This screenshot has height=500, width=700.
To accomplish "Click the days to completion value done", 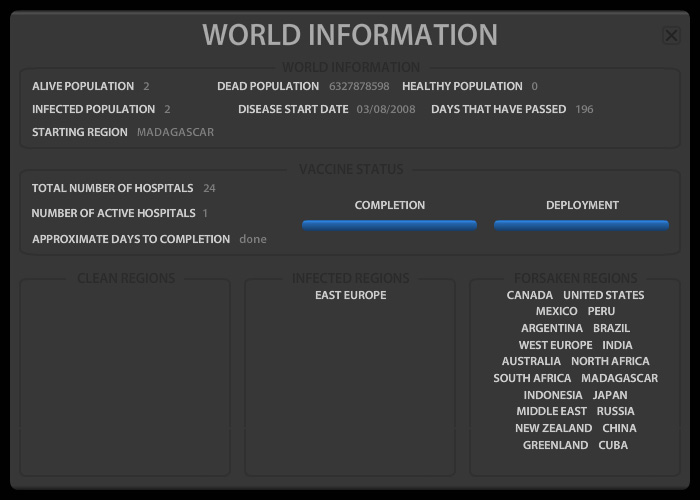I will tap(253, 239).
